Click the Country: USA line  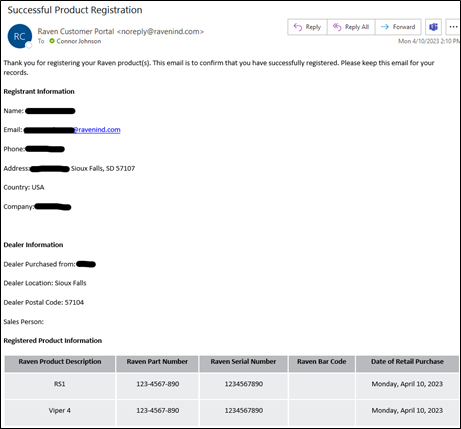click(24, 187)
